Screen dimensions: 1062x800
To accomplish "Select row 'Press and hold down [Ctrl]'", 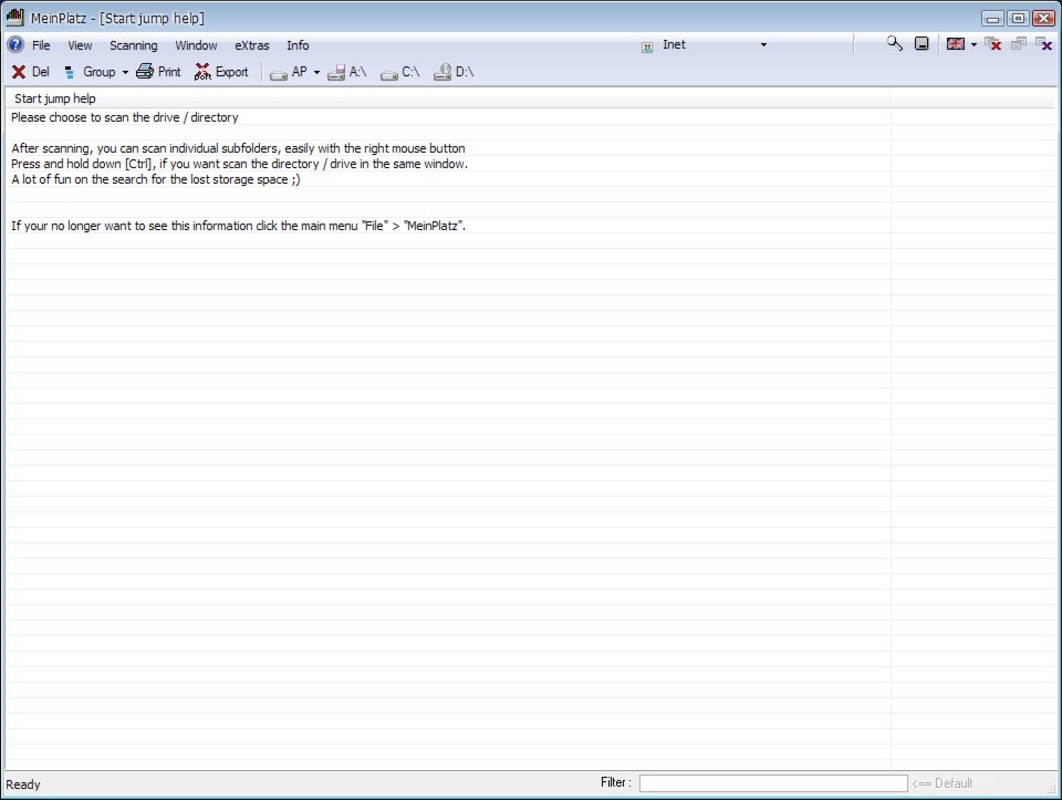I will (239, 164).
